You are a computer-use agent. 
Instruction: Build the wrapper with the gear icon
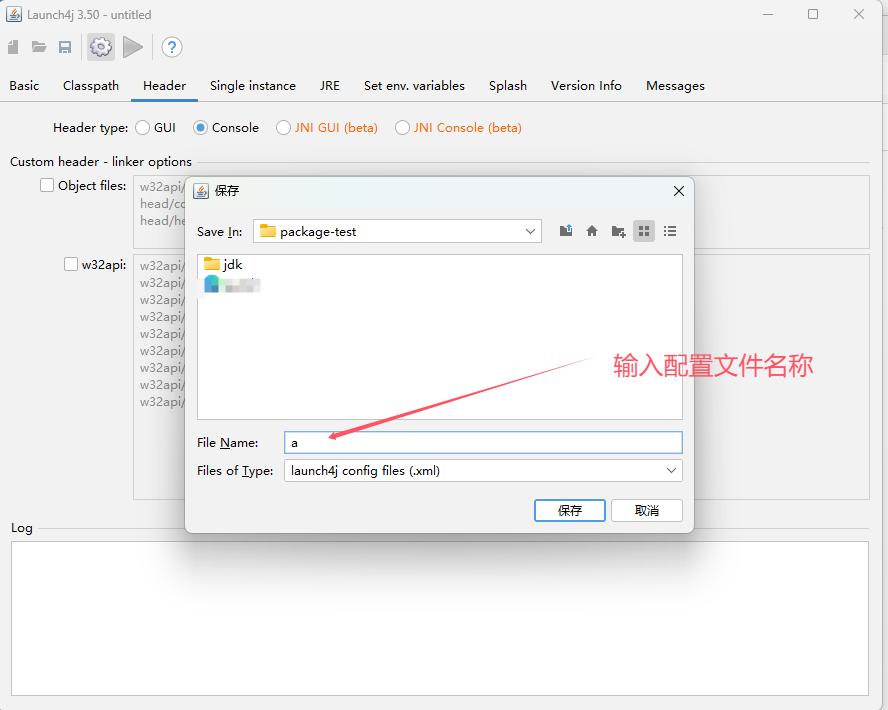(101, 47)
